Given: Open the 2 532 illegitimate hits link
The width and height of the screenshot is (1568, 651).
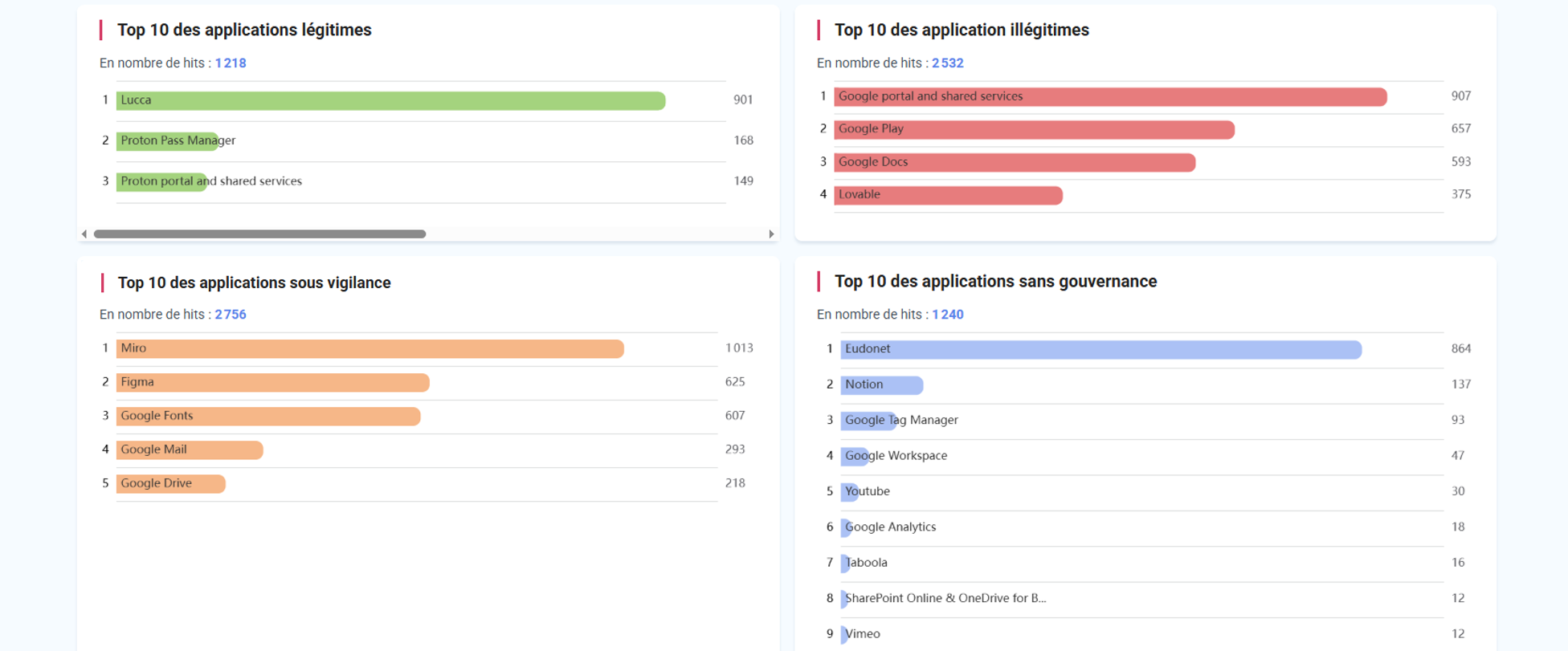Looking at the screenshot, I should (947, 63).
